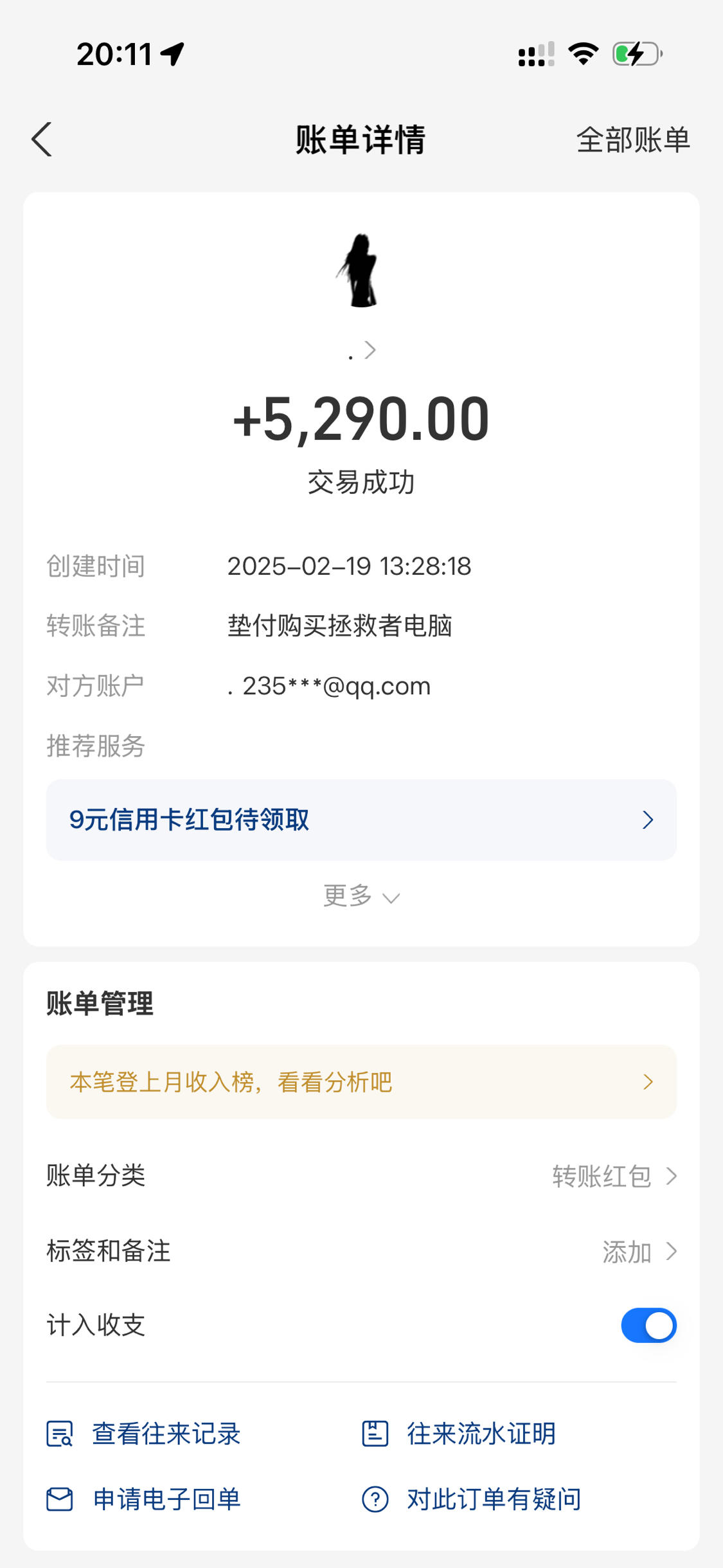Tap the +5,290.00 amount text
This screenshot has height=1568, width=723.
[361, 419]
